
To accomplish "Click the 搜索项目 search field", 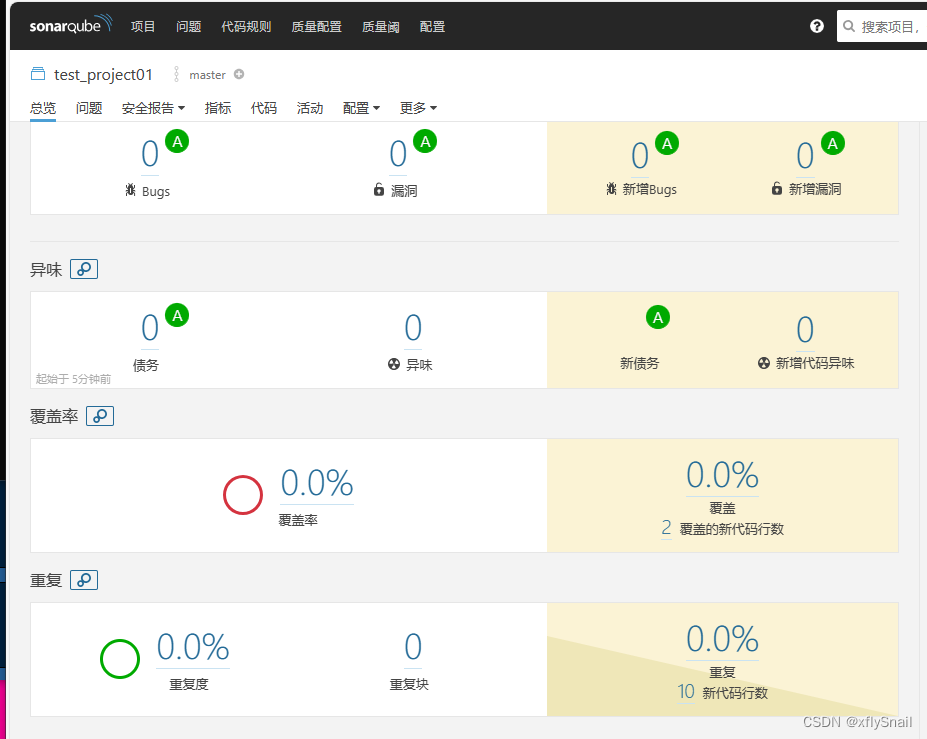I will 881,27.
